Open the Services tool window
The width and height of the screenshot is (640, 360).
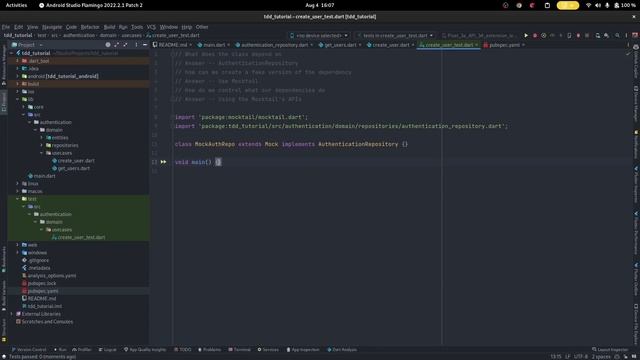(x=268, y=350)
